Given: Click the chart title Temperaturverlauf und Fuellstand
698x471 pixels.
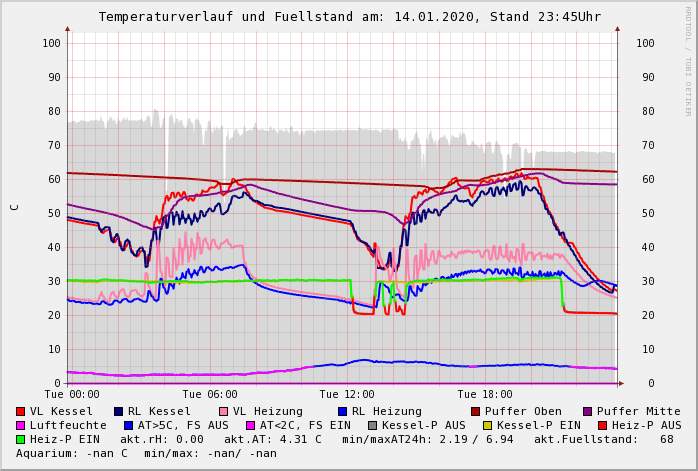Looking at the screenshot, I should [349, 17].
